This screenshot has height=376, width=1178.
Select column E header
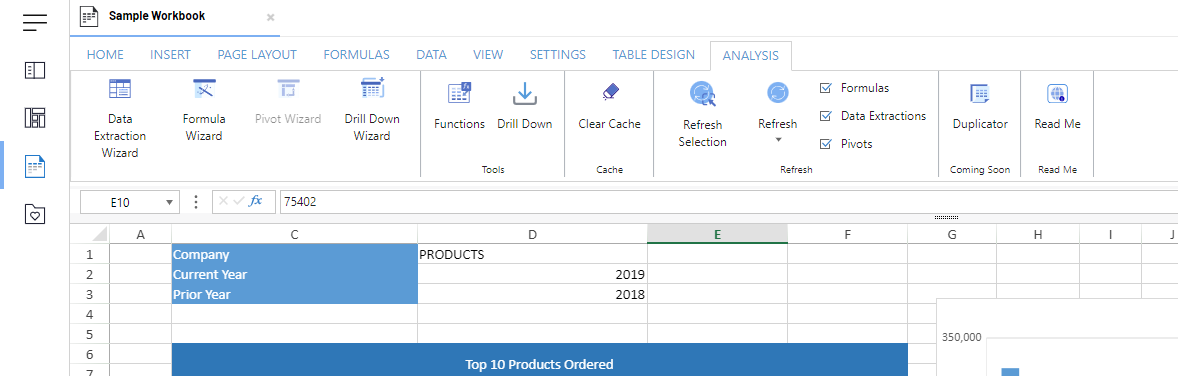pyautogui.click(x=717, y=235)
